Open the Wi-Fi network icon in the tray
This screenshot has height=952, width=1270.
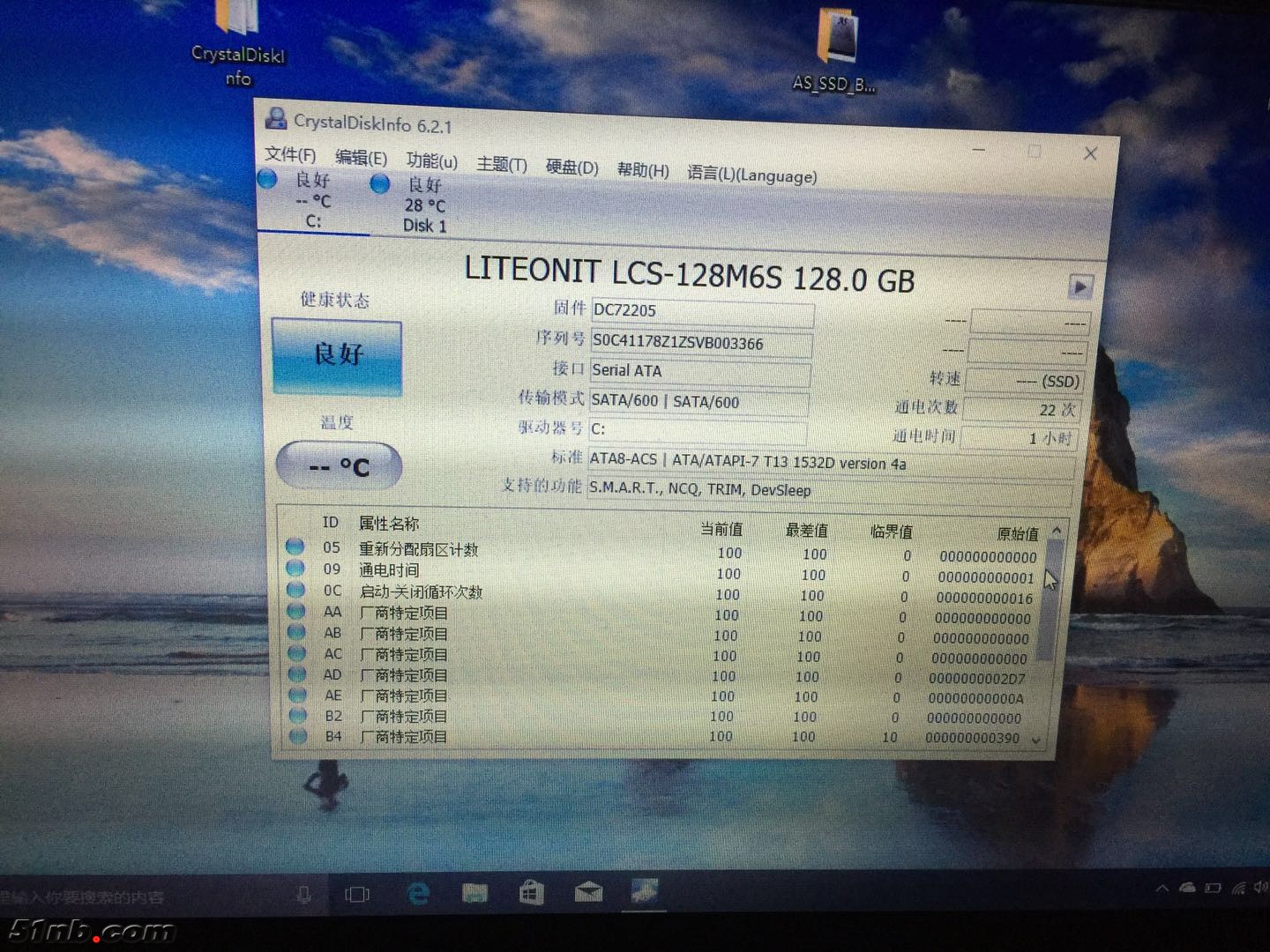pos(1238,888)
